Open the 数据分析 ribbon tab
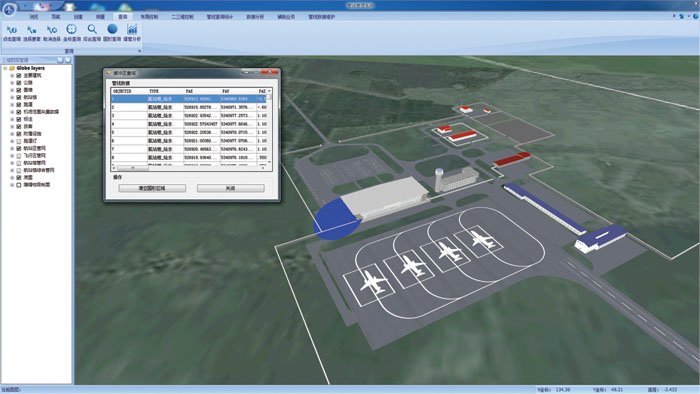 (255, 17)
